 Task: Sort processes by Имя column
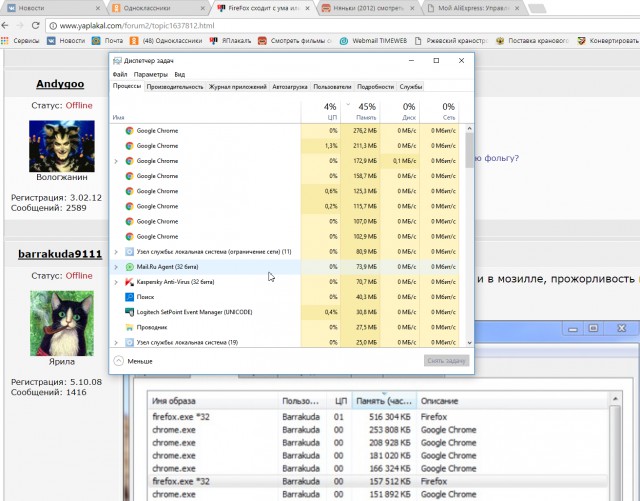205,111
